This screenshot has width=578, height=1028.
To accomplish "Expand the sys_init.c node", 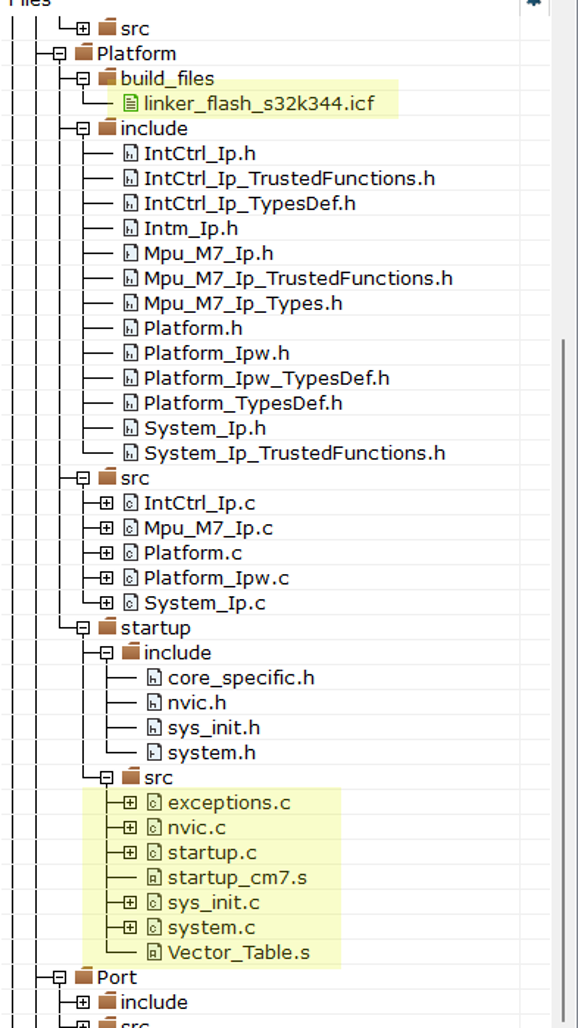I will click(130, 903).
